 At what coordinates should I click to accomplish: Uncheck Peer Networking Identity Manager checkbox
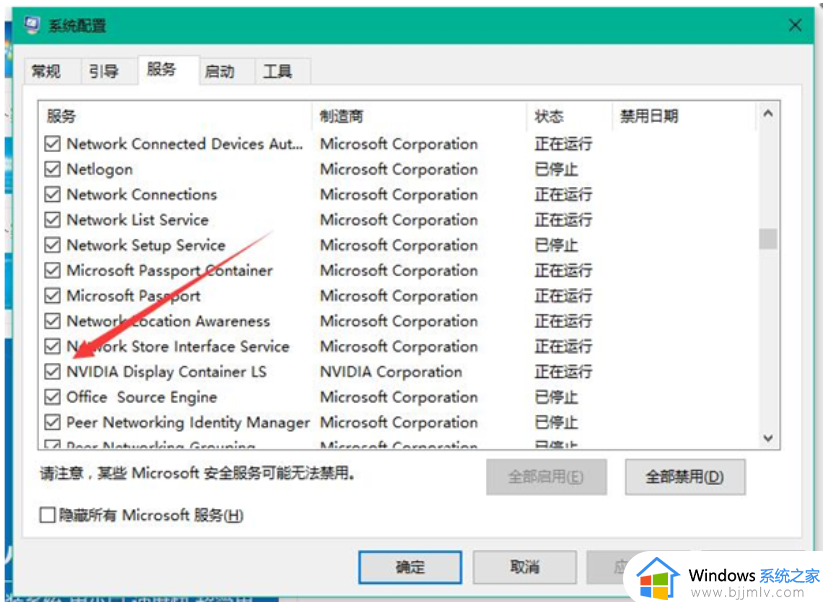(52, 422)
